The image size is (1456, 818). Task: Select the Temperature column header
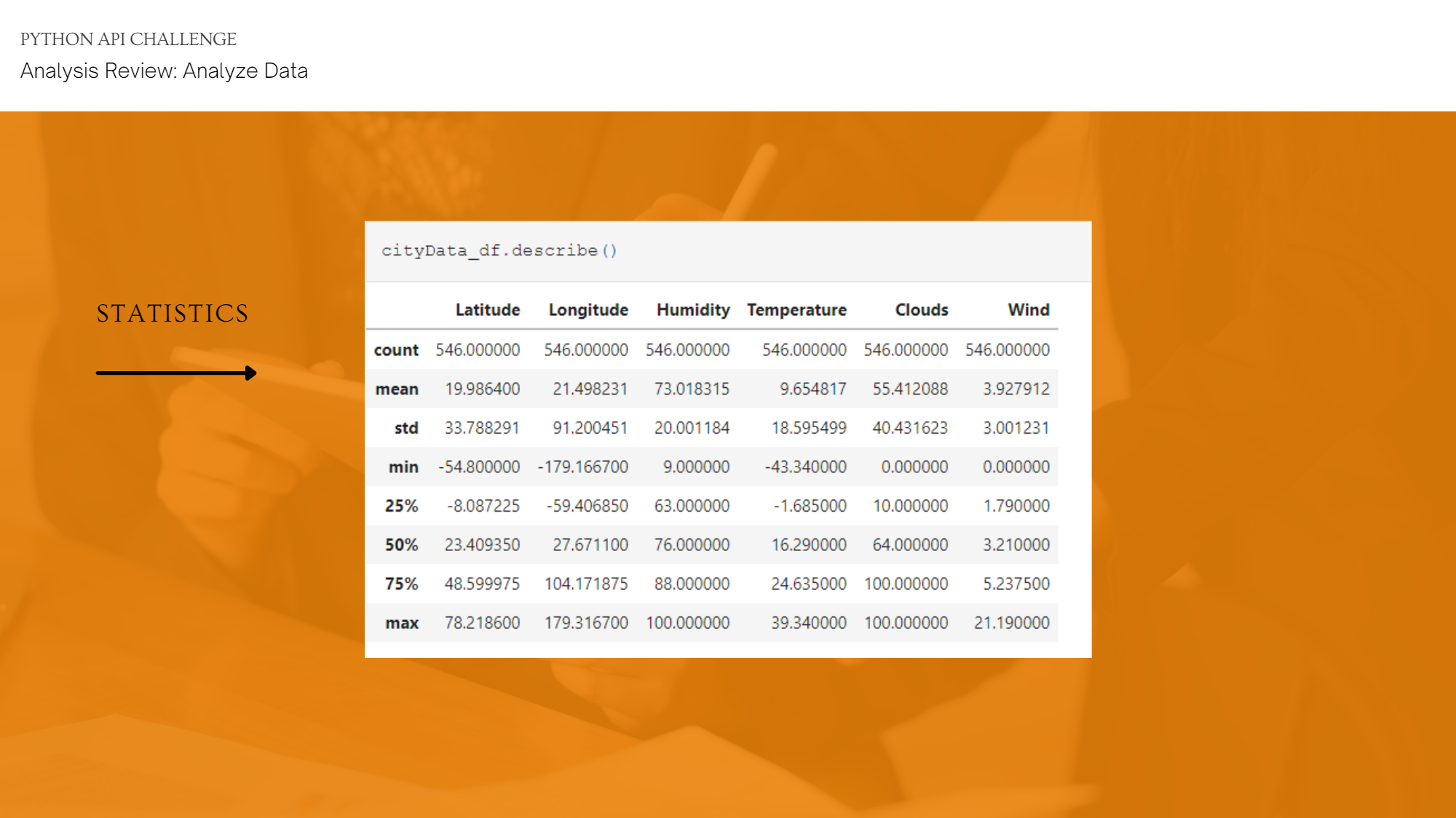click(x=796, y=310)
